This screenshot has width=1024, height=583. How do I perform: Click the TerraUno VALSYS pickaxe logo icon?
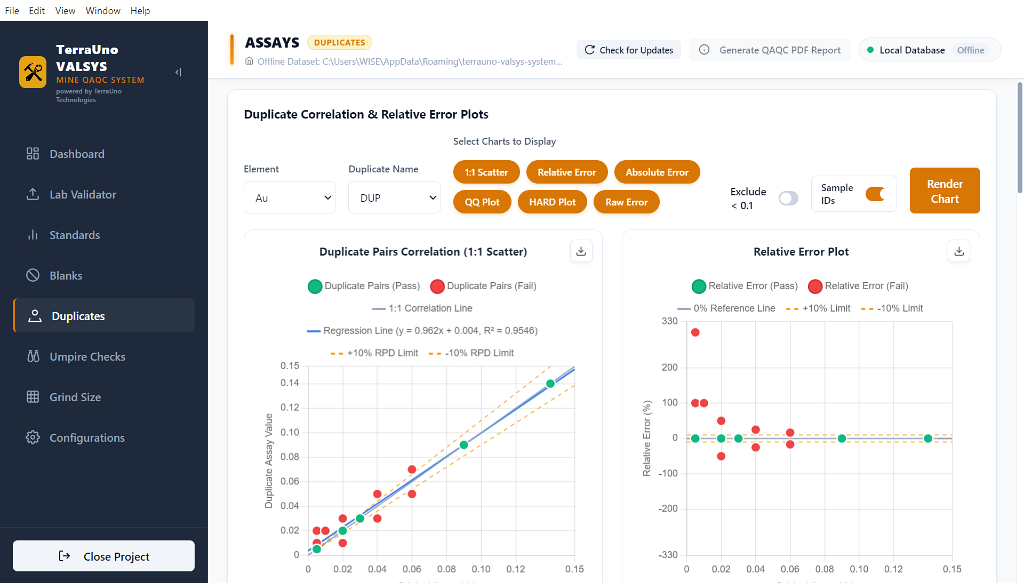pyautogui.click(x=33, y=72)
